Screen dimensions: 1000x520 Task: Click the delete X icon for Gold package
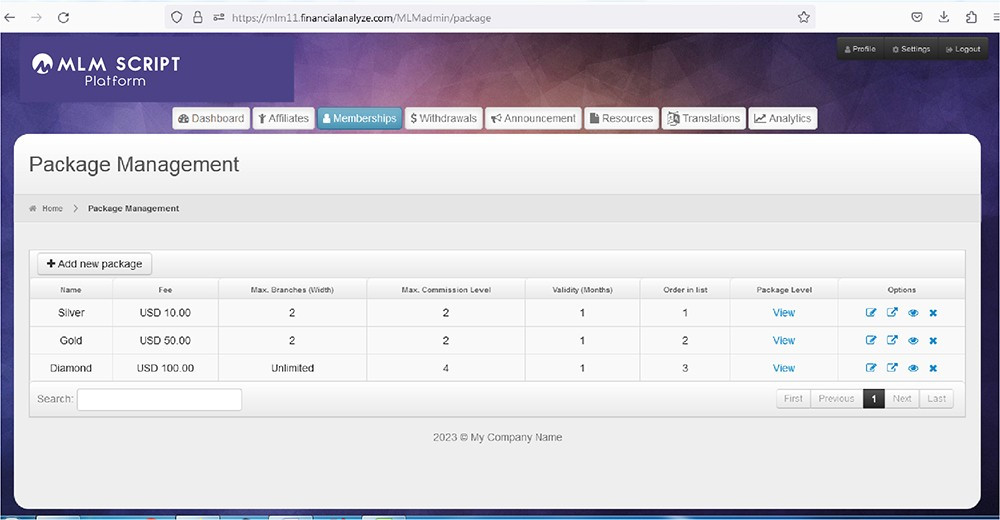[933, 341]
